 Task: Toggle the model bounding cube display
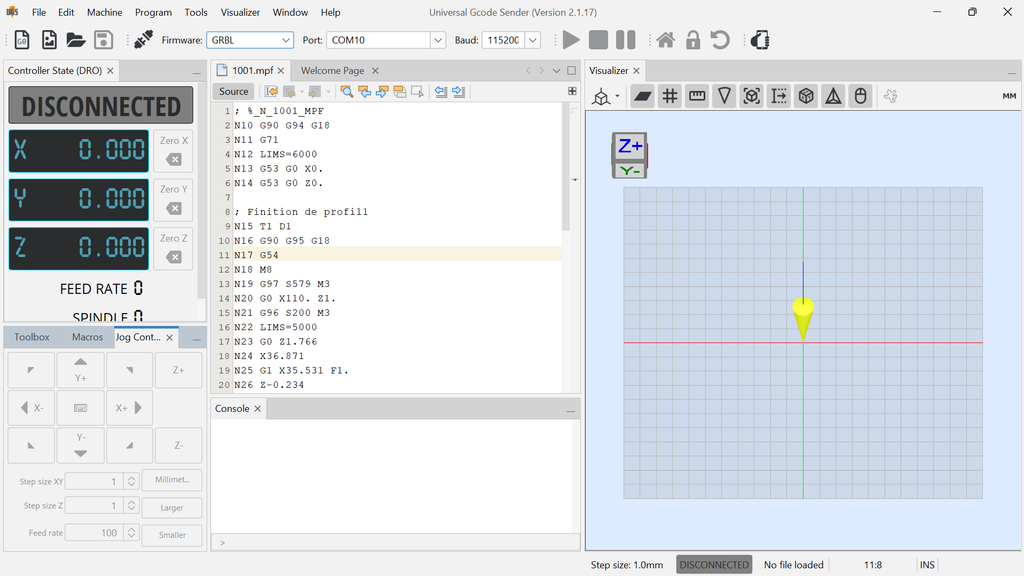click(752, 97)
